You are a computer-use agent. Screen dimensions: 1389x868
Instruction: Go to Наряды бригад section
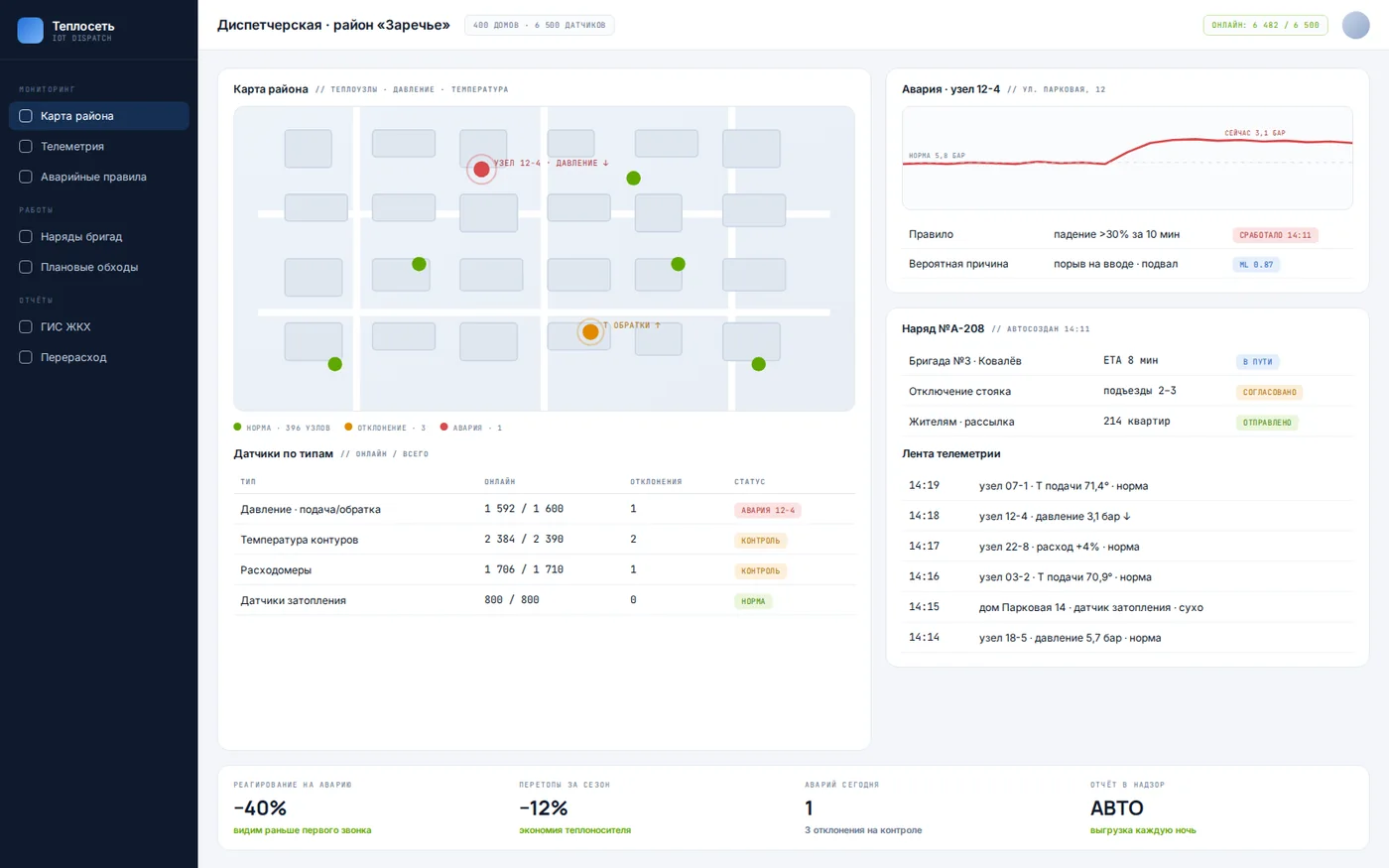[x=98, y=236]
